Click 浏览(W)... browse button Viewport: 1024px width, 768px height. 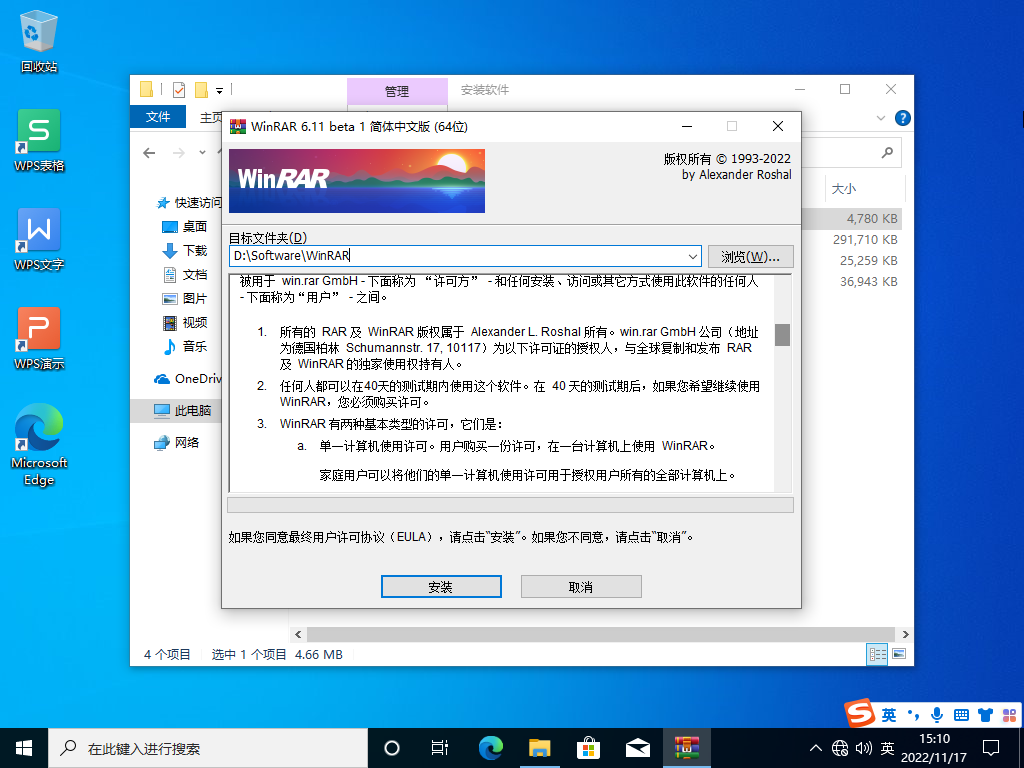pyautogui.click(x=750, y=257)
